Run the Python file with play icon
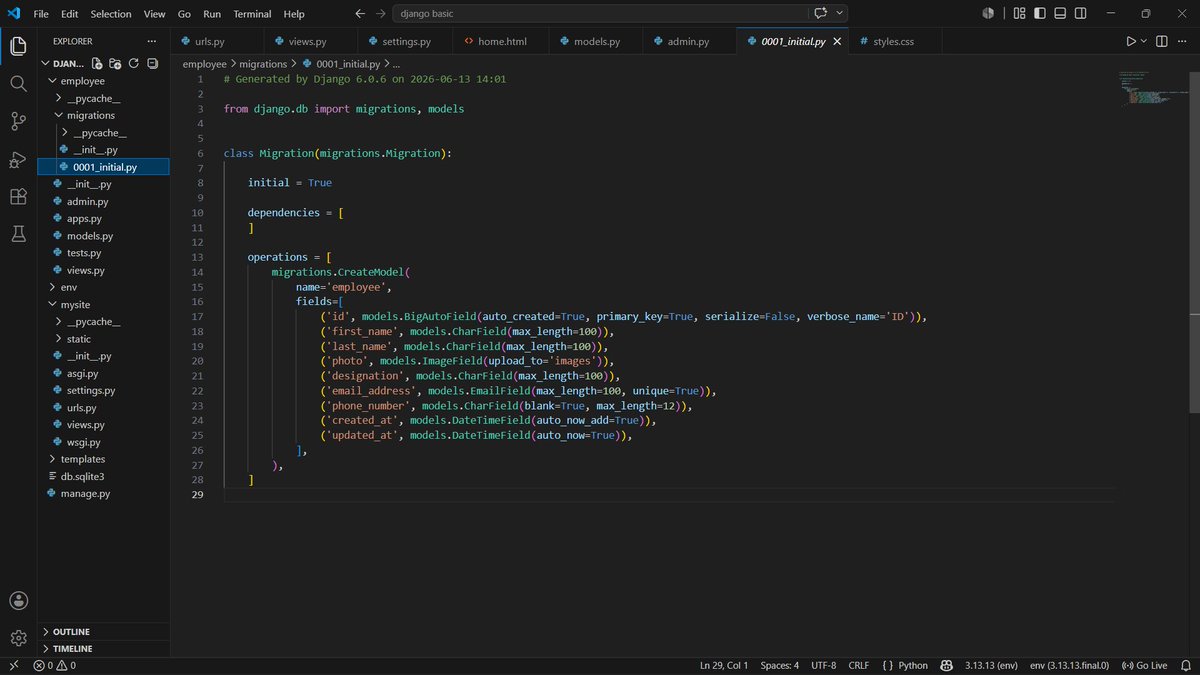Image resolution: width=1200 pixels, height=675 pixels. 1131,41
